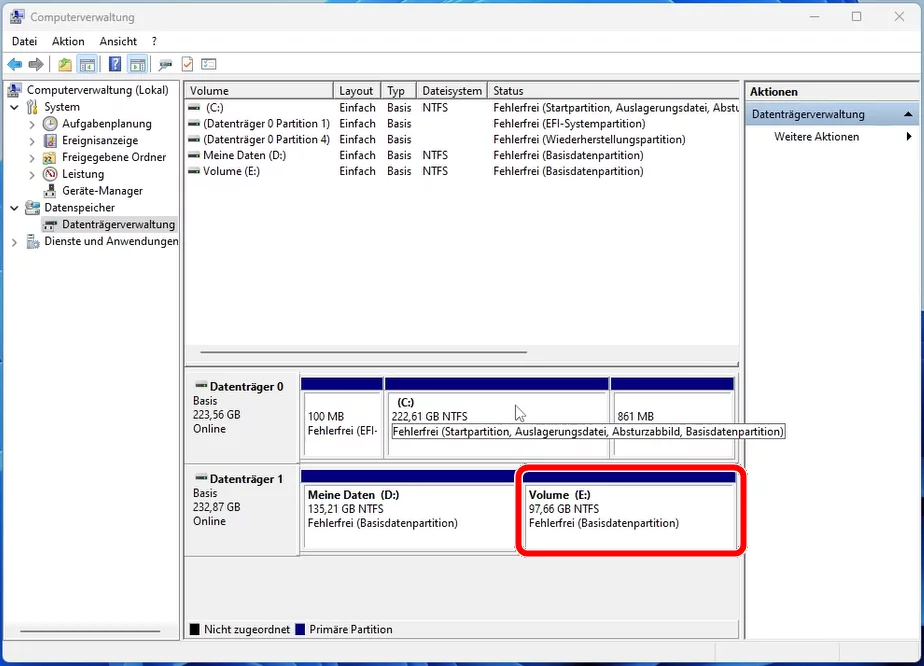Toggle the action pane toolbar icon
Screen dimensions: 924x666
[x=137, y=64]
